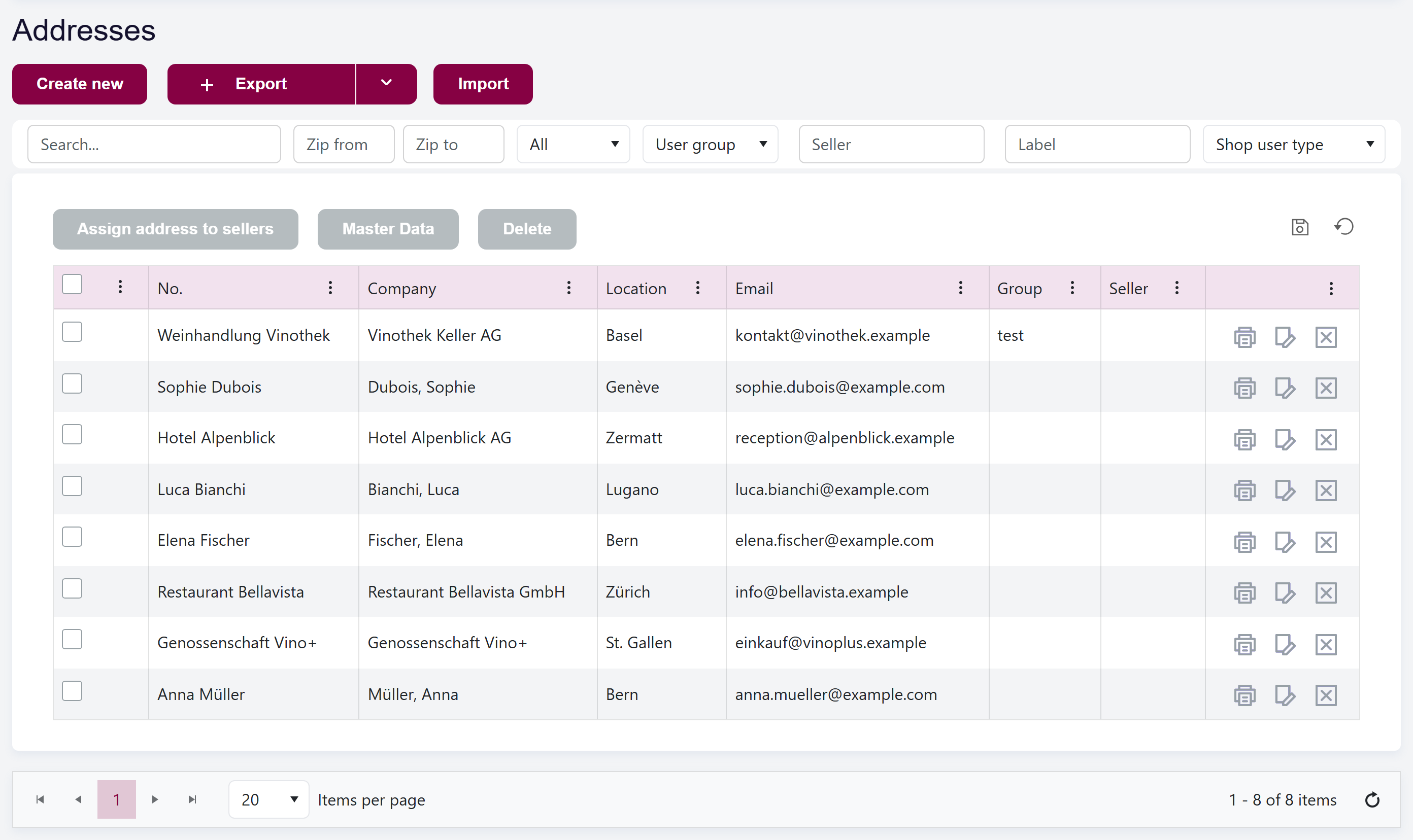Select the Luca Bianchi checkbox
This screenshot has width=1413, height=840.
coord(72,485)
